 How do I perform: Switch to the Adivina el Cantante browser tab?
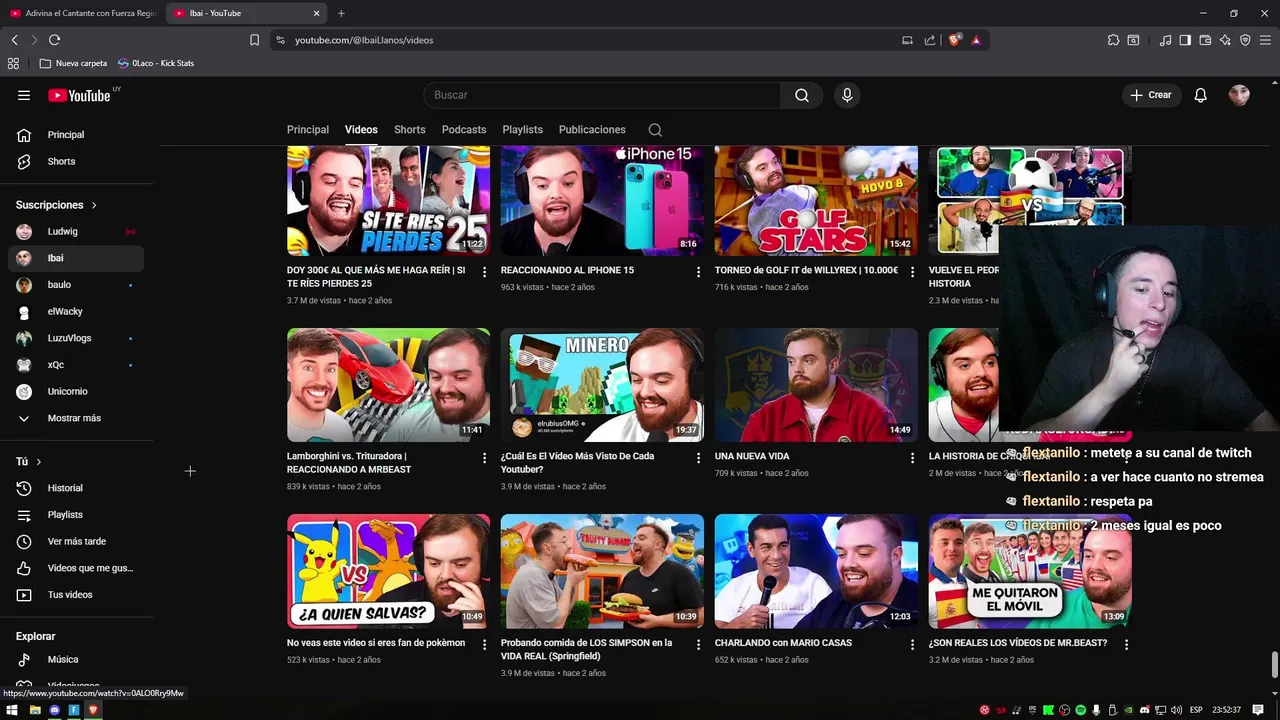pyautogui.click(x=82, y=13)
